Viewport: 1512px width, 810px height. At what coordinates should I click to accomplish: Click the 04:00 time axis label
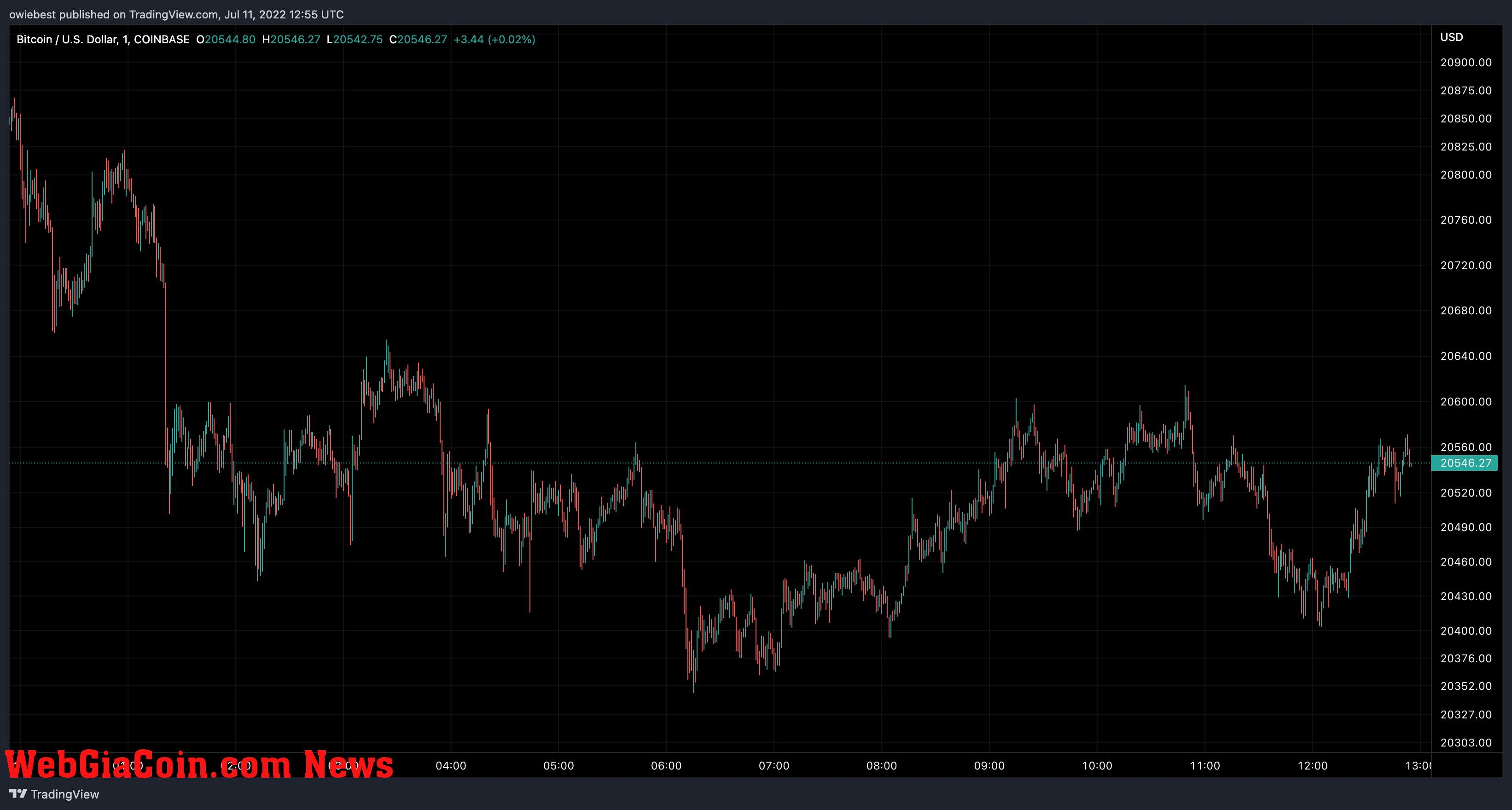coord(451,765)
